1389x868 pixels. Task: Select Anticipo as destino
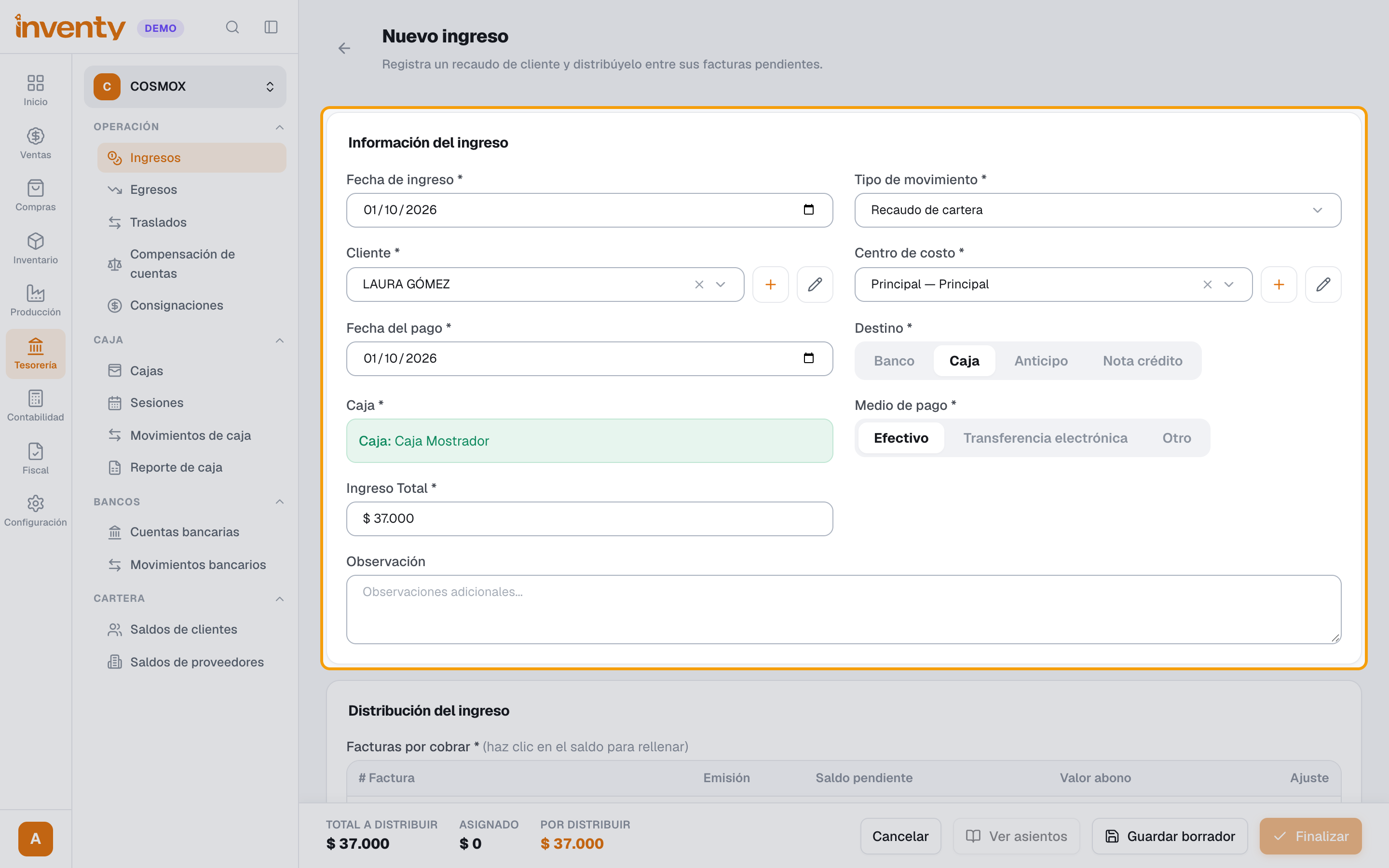click(x=1041, y=361)
